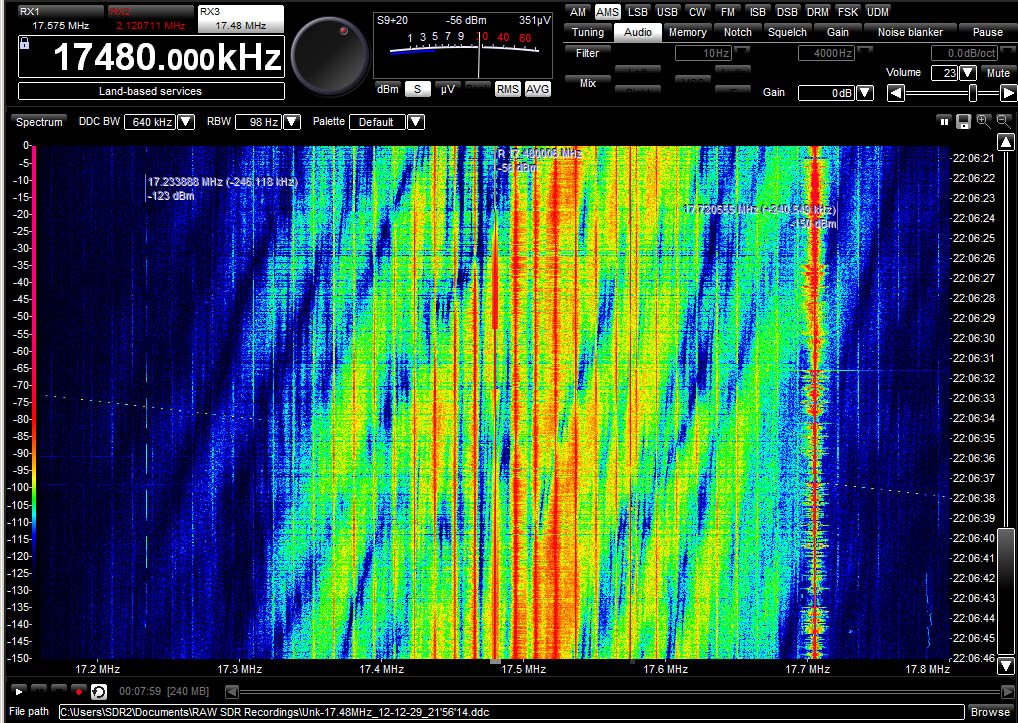
Task: Set S-meter units to µV
Action: coord(447,89)
